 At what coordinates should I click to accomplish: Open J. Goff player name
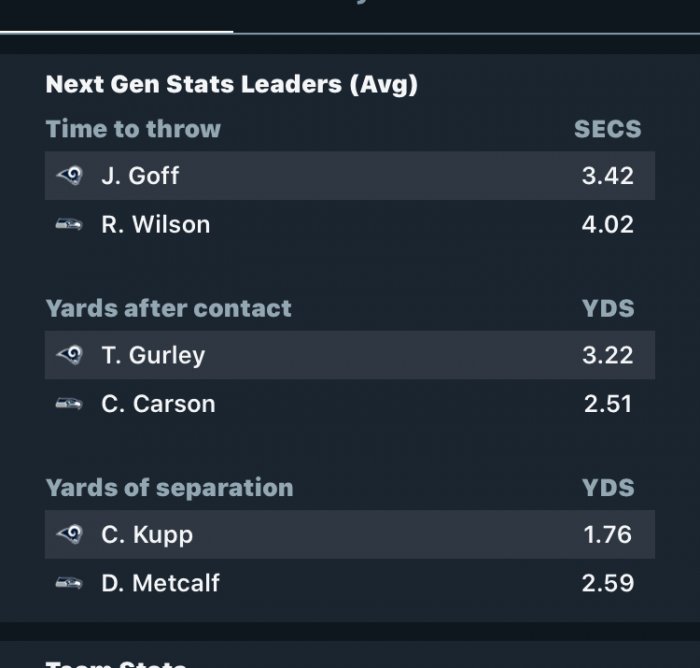[x=140, y=175]
